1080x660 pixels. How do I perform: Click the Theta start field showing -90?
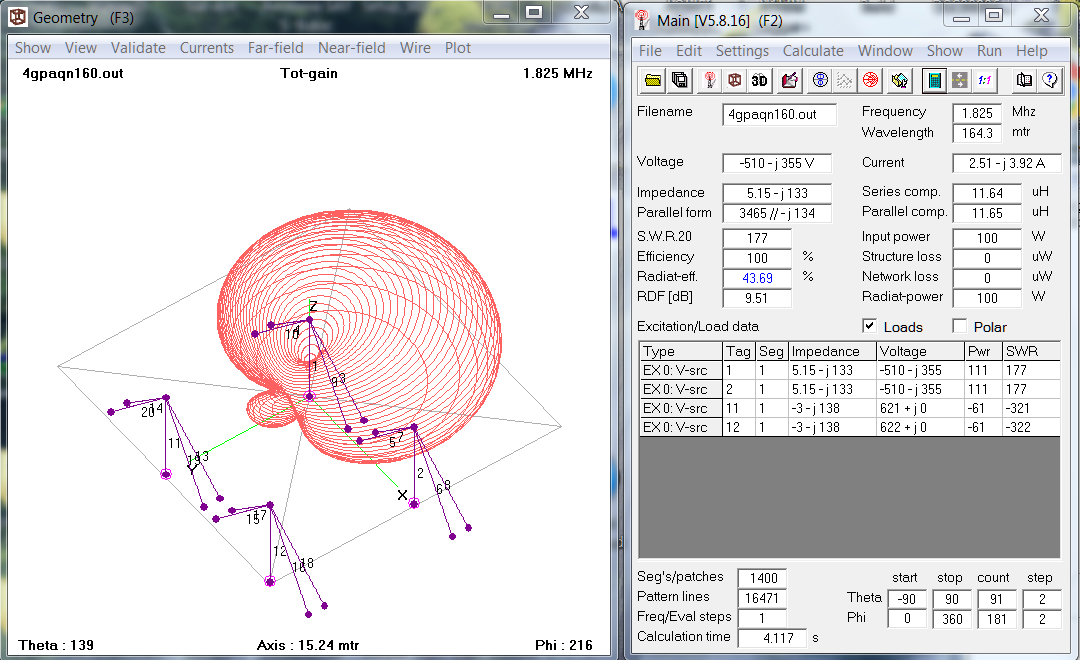(906, 599)
